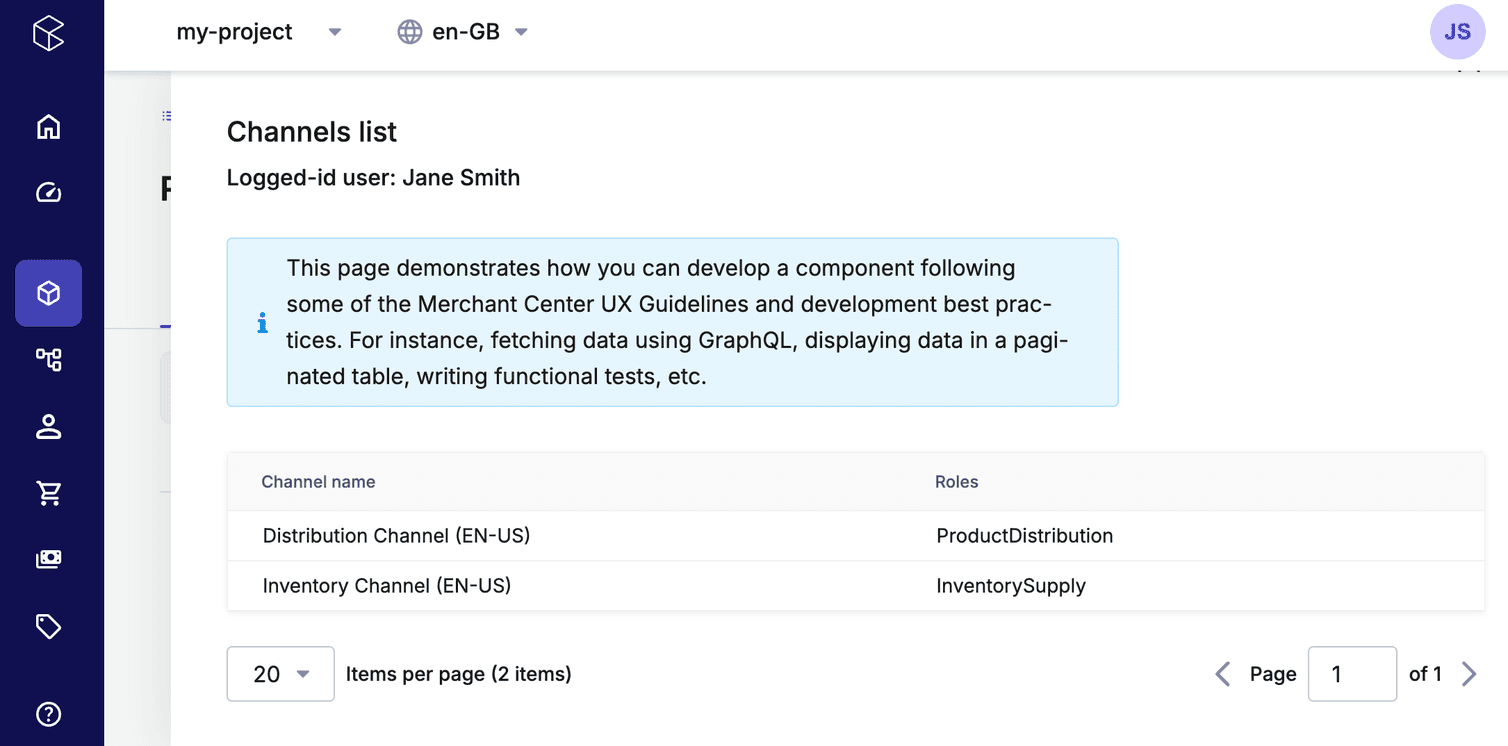Open the JS user avatar menu
This screenshot has height=746, width=1508.
[1457, 32]
